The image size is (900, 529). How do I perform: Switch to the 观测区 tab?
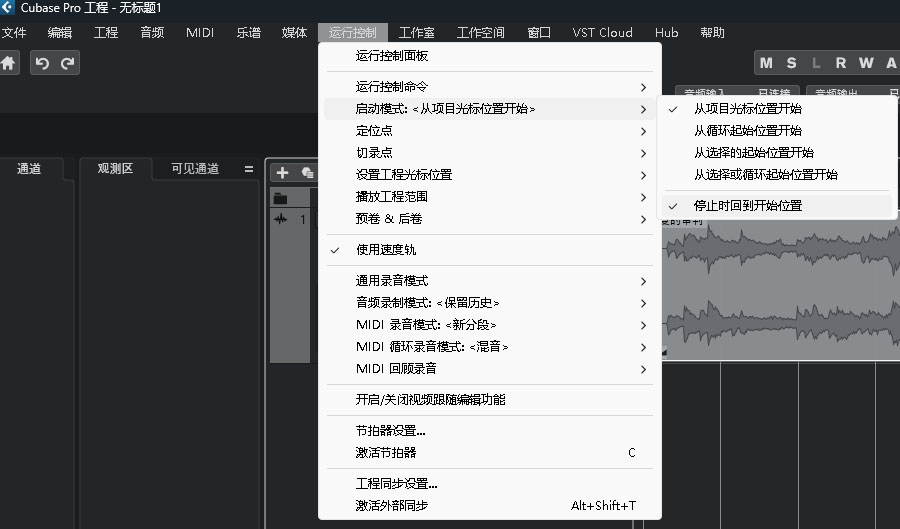pos(115,168)
